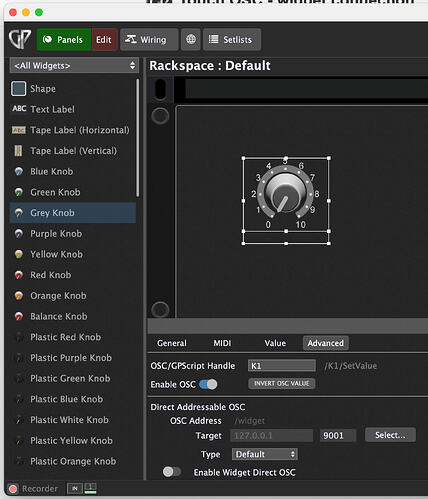Switch to the MIDI tab
Screen dimensions: 428x499
(222, 343)
